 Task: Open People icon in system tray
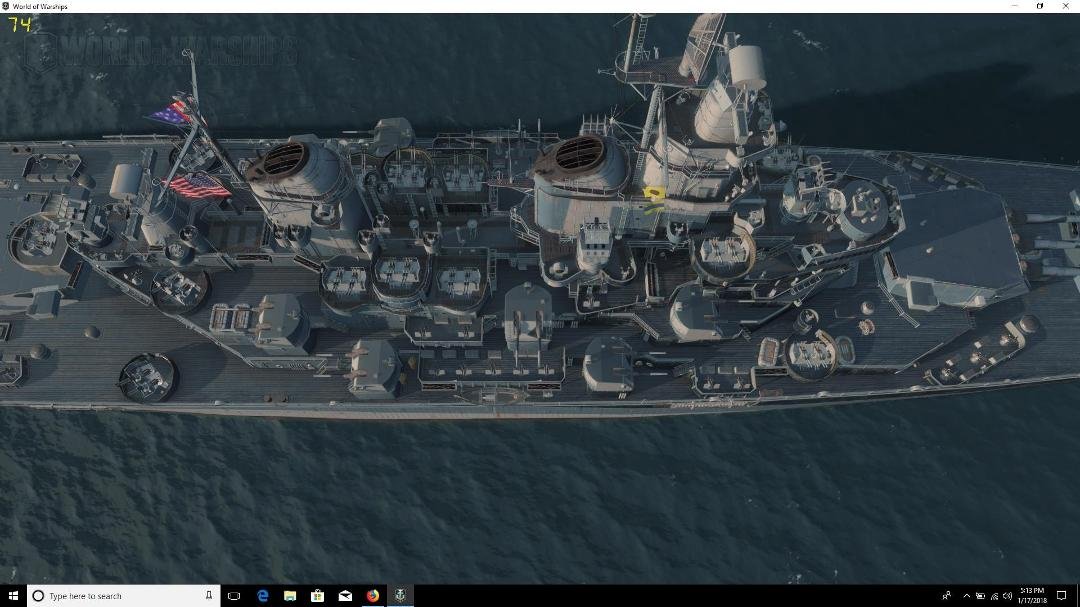coord(947,596)
